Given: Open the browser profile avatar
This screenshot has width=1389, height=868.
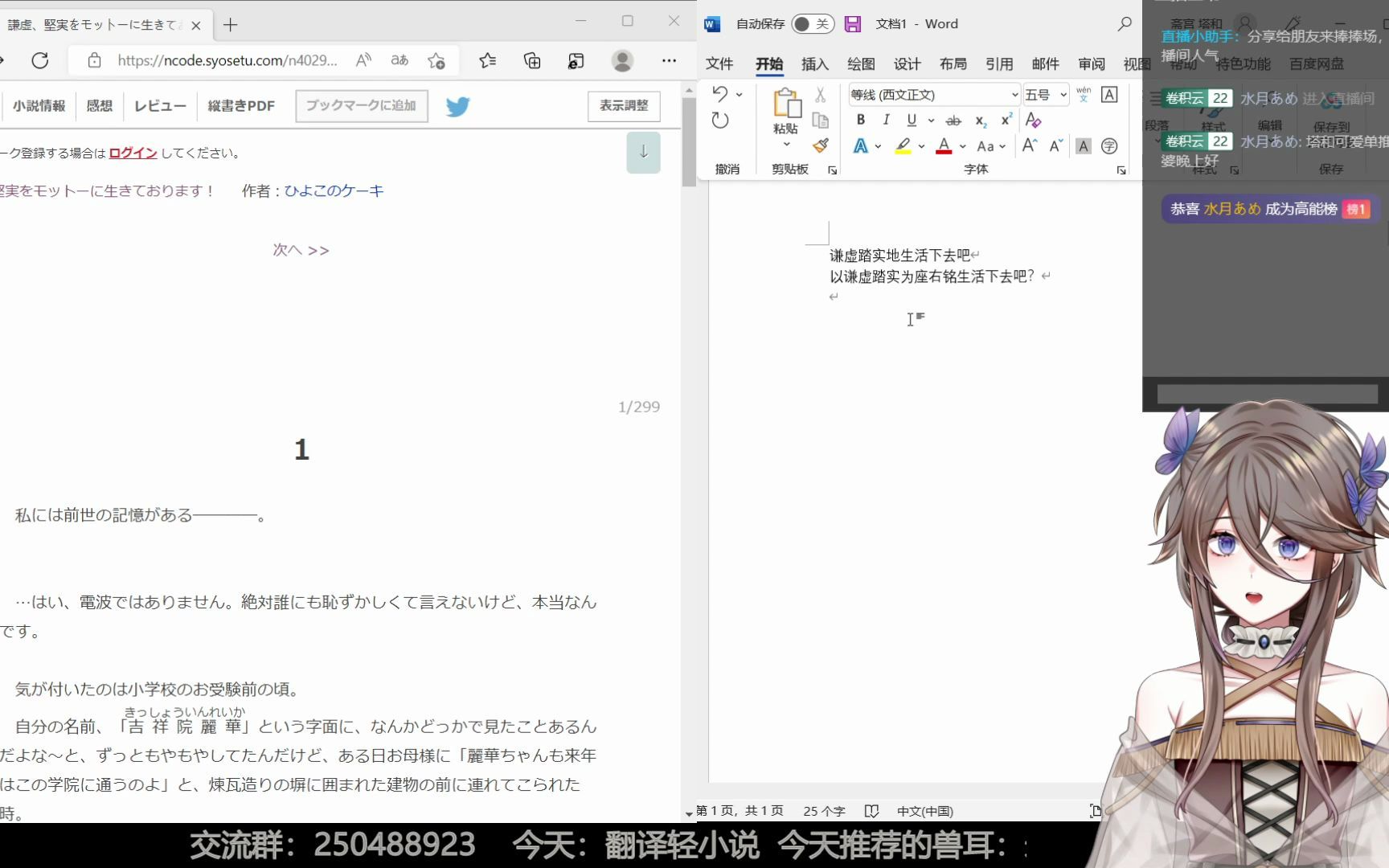Looking at the screenshot, I should click(x=622, y=60).
